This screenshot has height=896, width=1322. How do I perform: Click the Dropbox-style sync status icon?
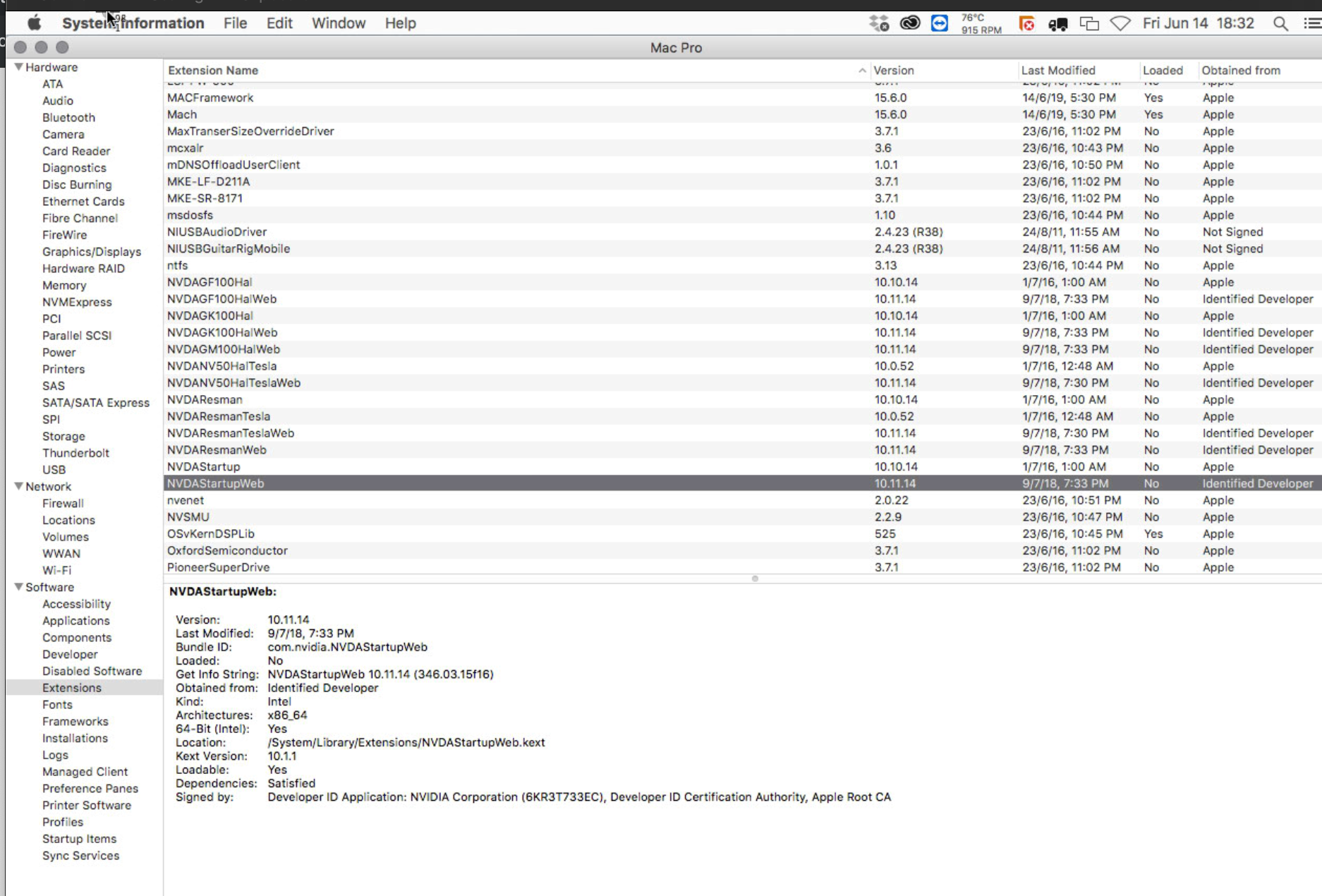click(880, 23)
